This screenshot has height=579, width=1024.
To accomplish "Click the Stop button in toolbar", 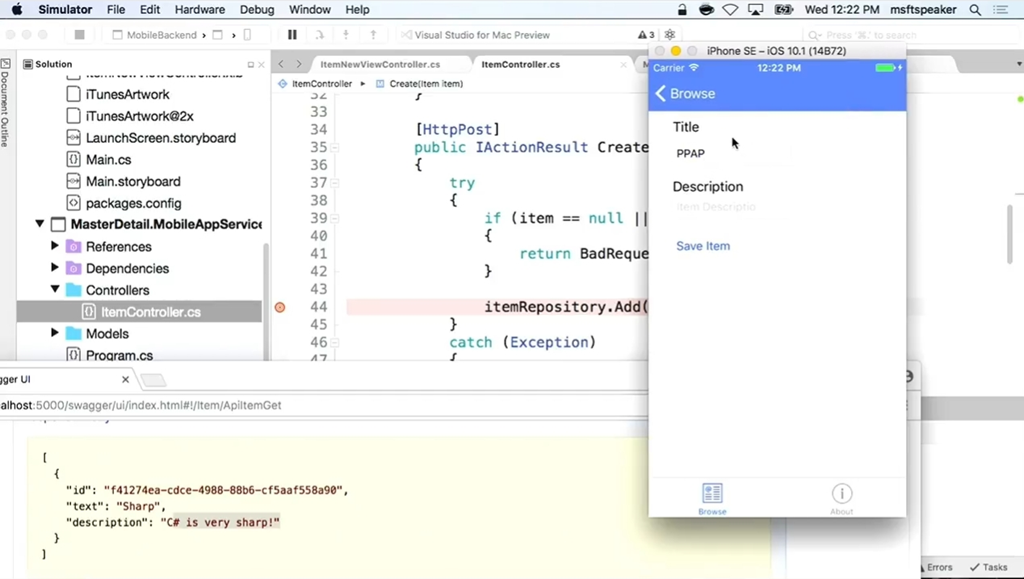I will pos(80,35).
